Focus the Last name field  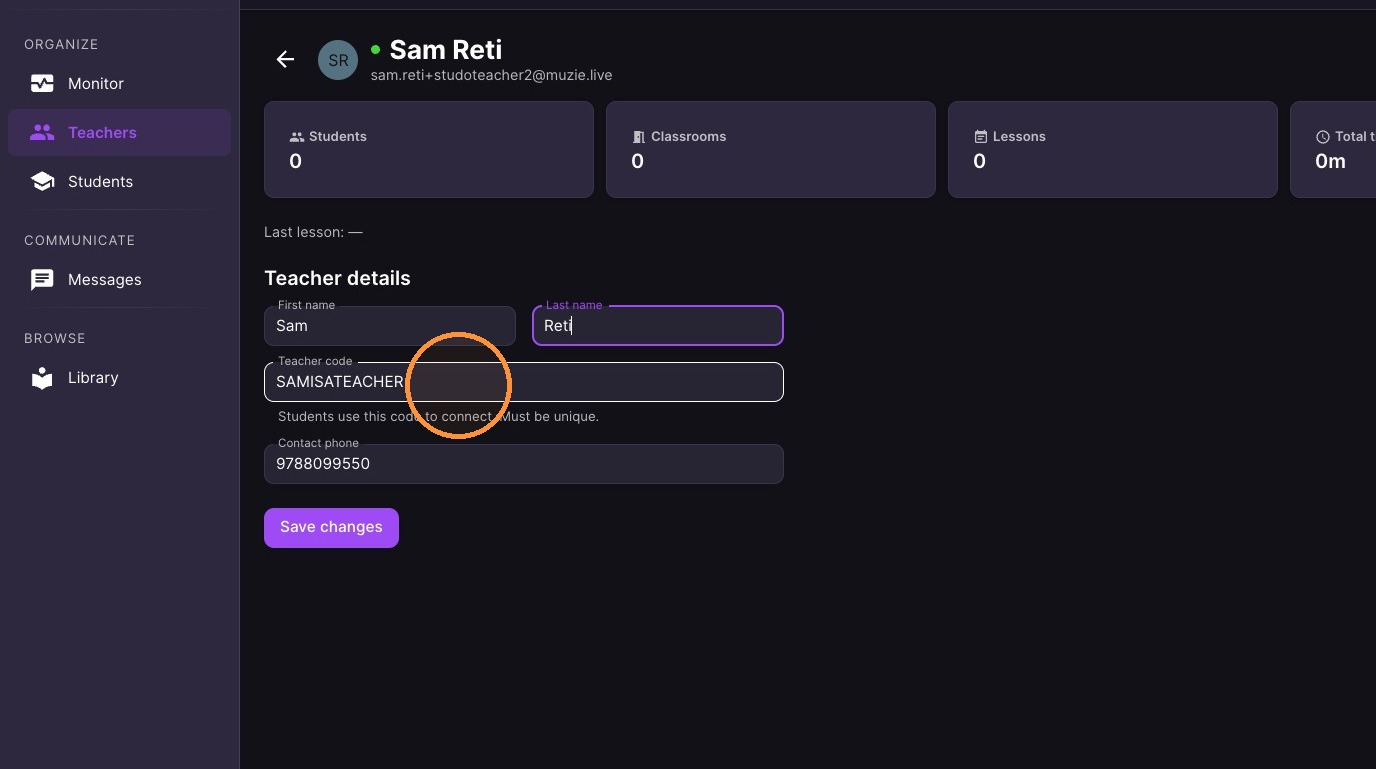point(658,326)
